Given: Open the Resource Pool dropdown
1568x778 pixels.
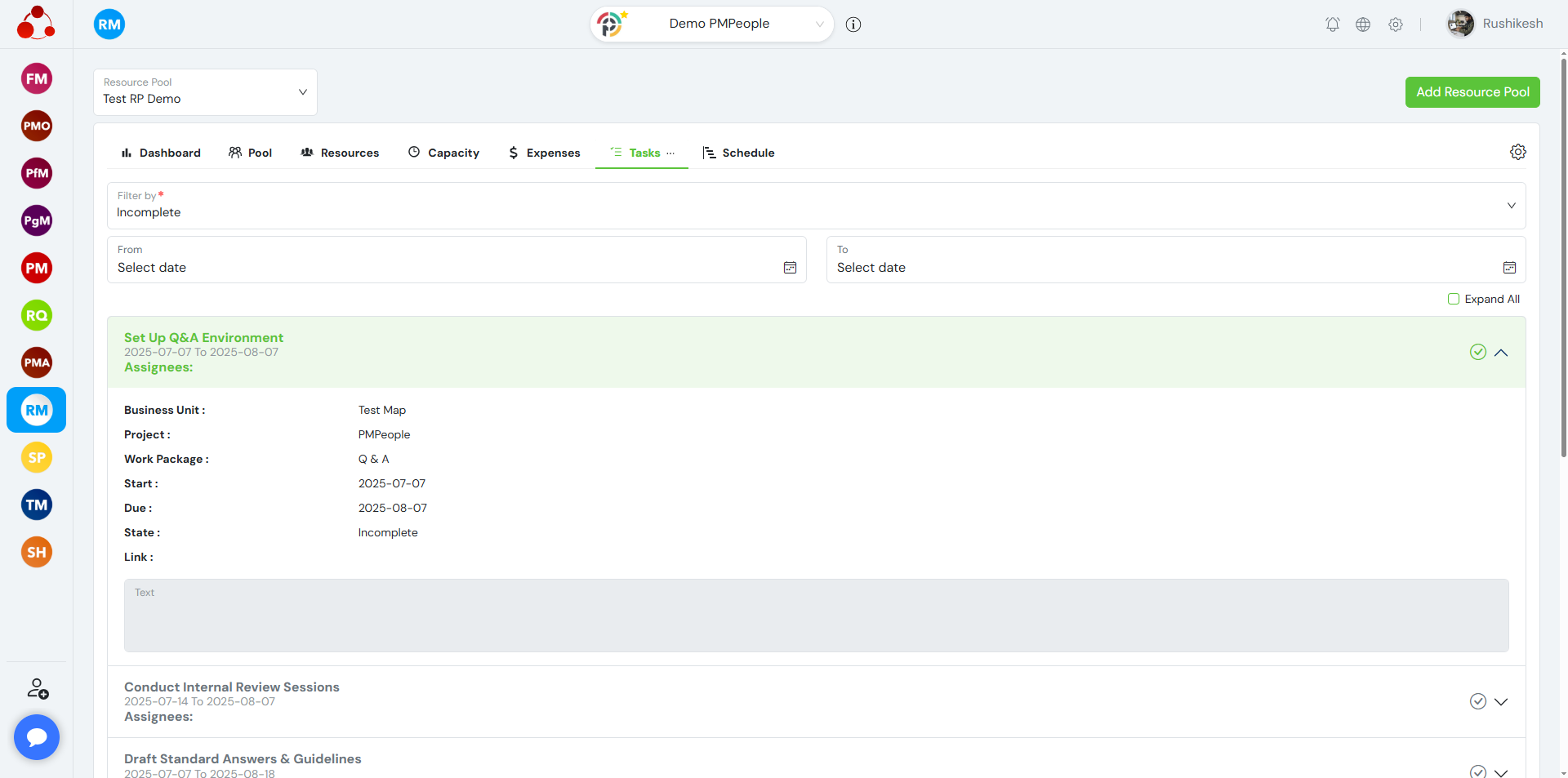Looking at the screenshot, I should click(205, 92).
